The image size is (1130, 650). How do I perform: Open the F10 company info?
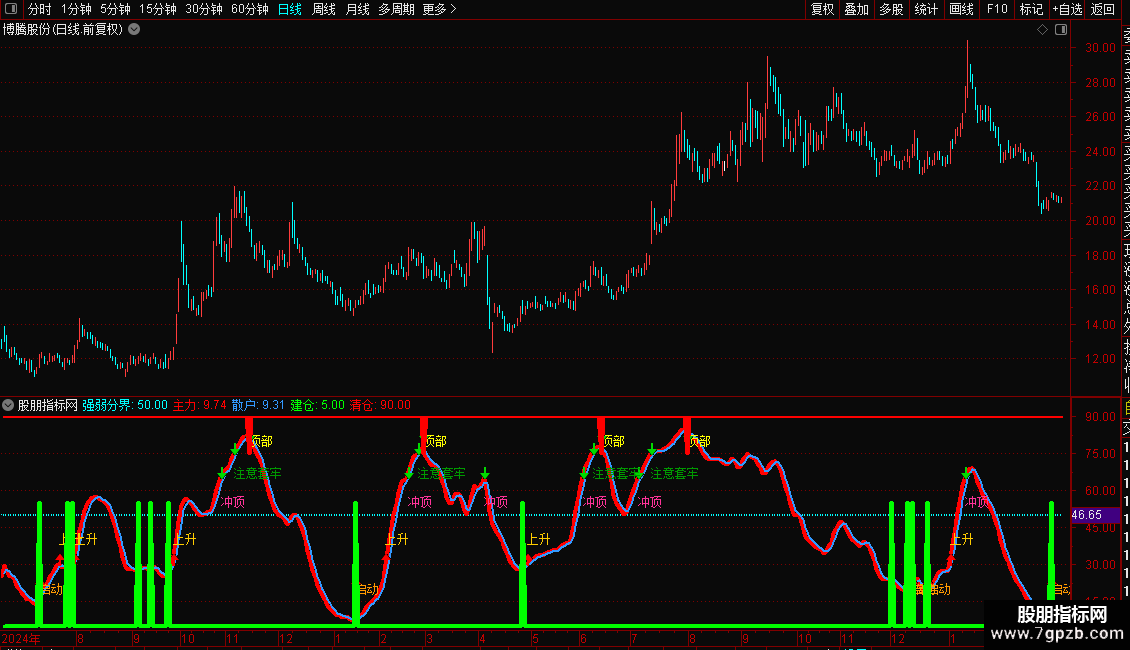point(997,9)
